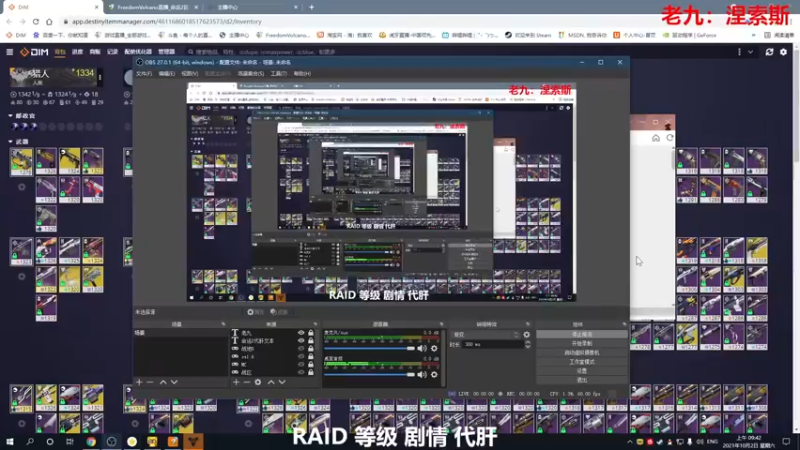800x450 pixels.
Task: Open desktop audio settings gear
Action: [434, 374]
